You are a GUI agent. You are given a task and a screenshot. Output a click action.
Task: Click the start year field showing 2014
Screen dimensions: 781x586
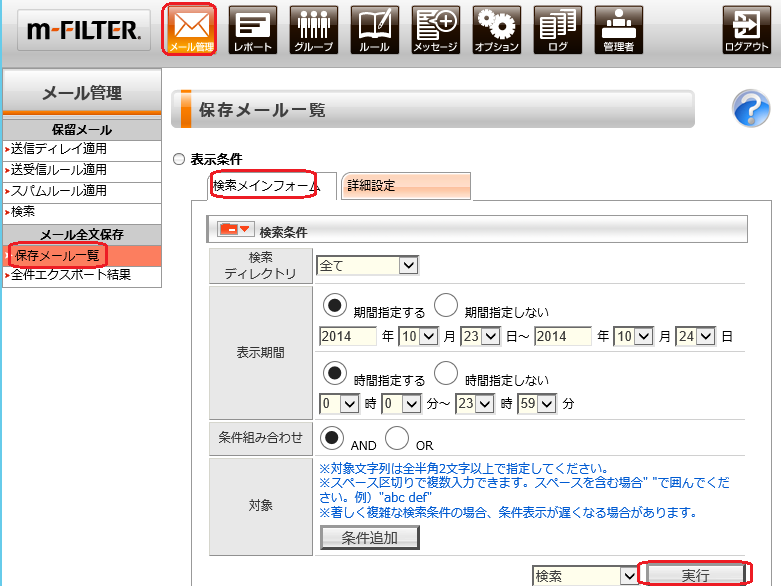click(347, 336)
